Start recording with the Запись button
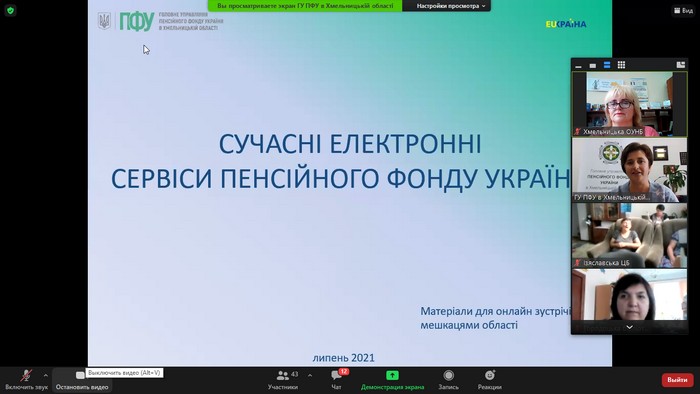The width and height of the screenshot is (700, 394). click(x=448, y=380)
